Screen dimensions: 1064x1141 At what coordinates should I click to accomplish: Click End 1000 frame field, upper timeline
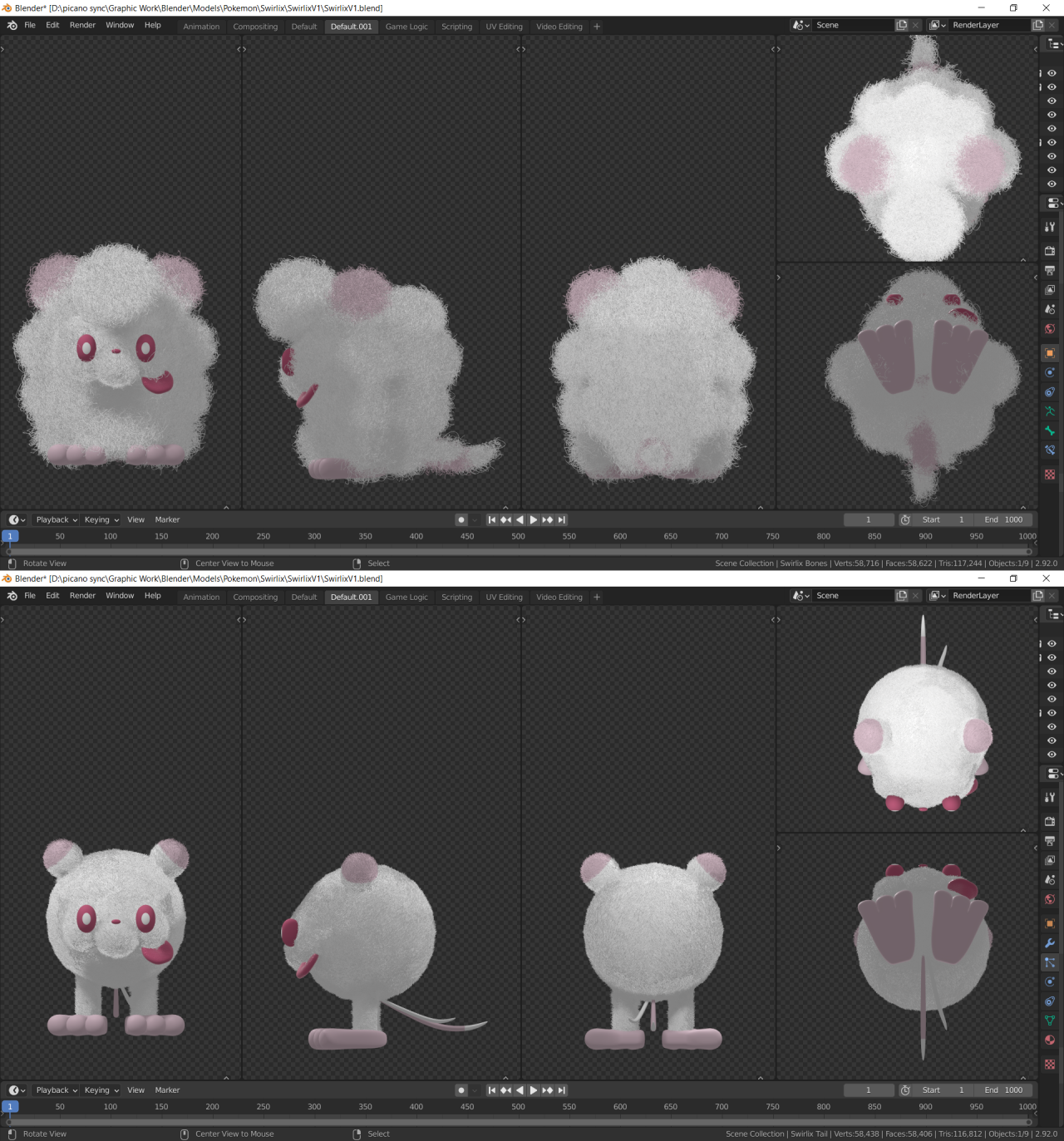point(1003,519)
